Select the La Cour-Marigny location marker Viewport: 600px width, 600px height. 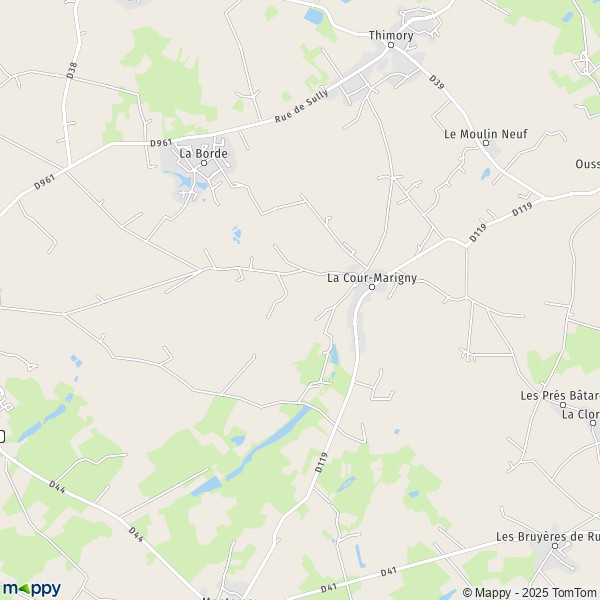372,287
